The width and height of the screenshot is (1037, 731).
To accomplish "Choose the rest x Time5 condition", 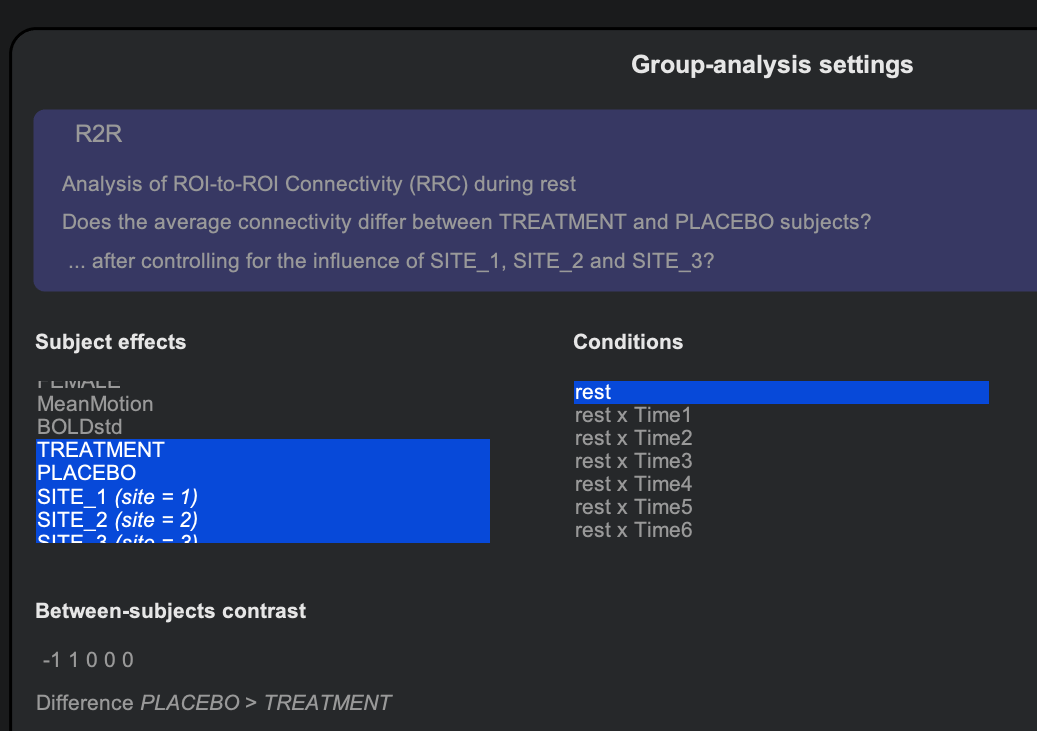I will [x=633, y=507].
